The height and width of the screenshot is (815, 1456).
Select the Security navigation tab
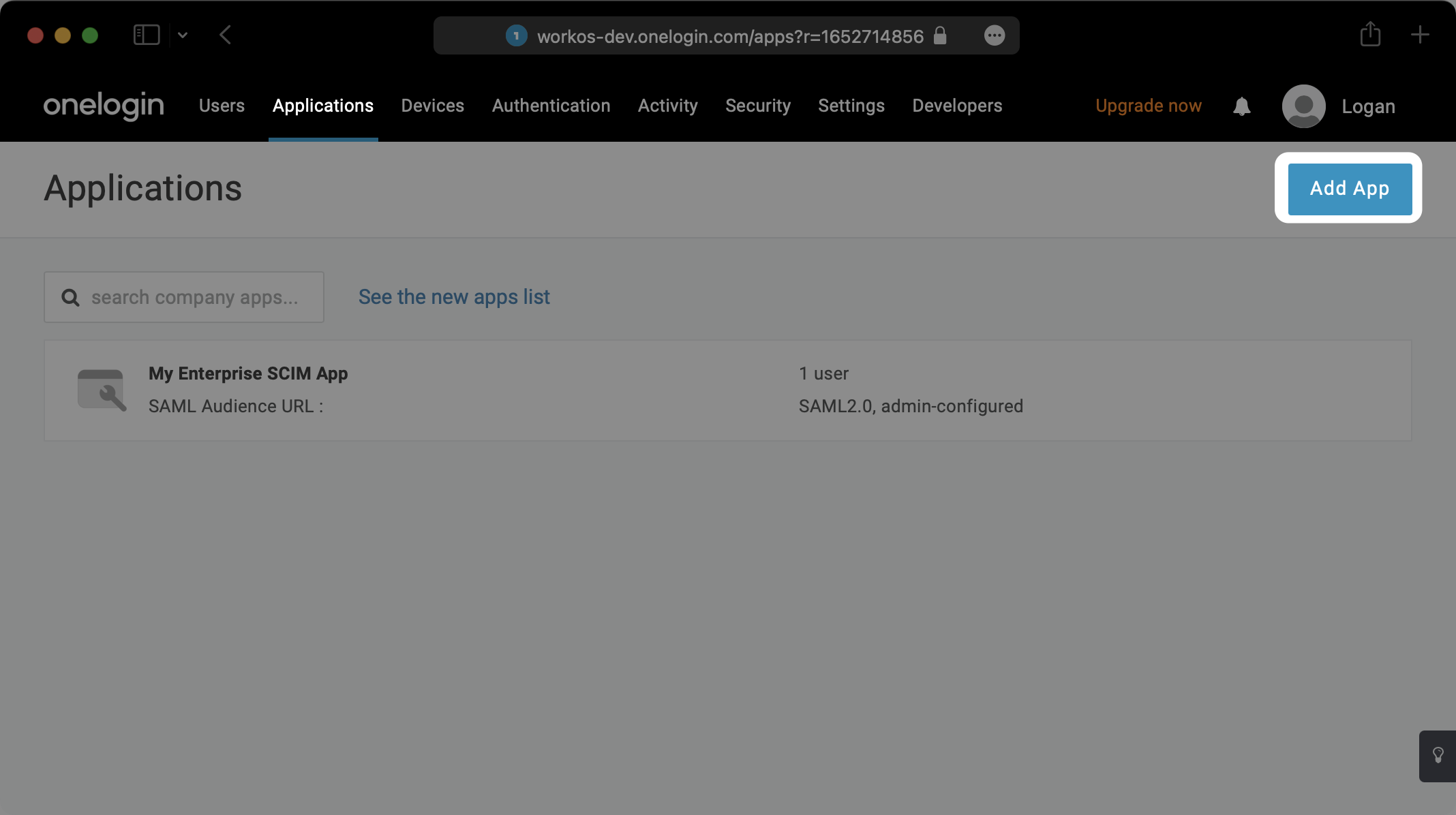[x=758, y=106]
